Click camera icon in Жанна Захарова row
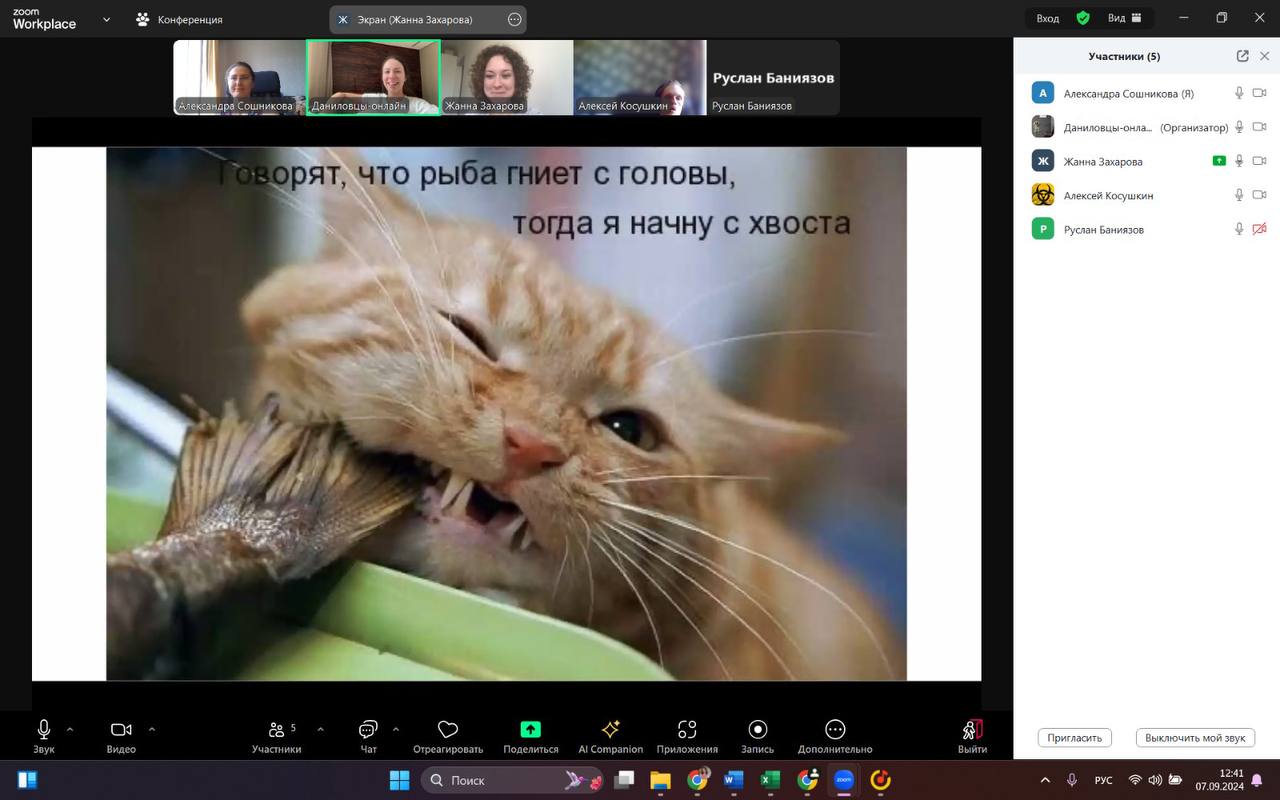The image size is (1280, 800). click(1259, 161)
